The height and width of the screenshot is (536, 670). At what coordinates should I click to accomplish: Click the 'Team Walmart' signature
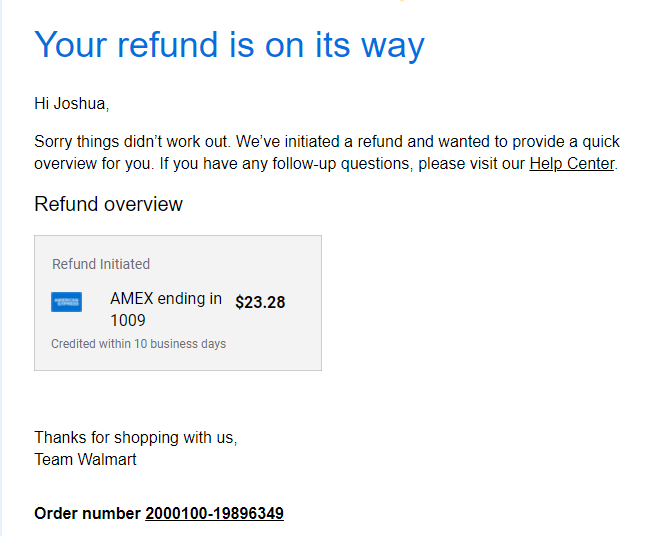coord(85,459)
